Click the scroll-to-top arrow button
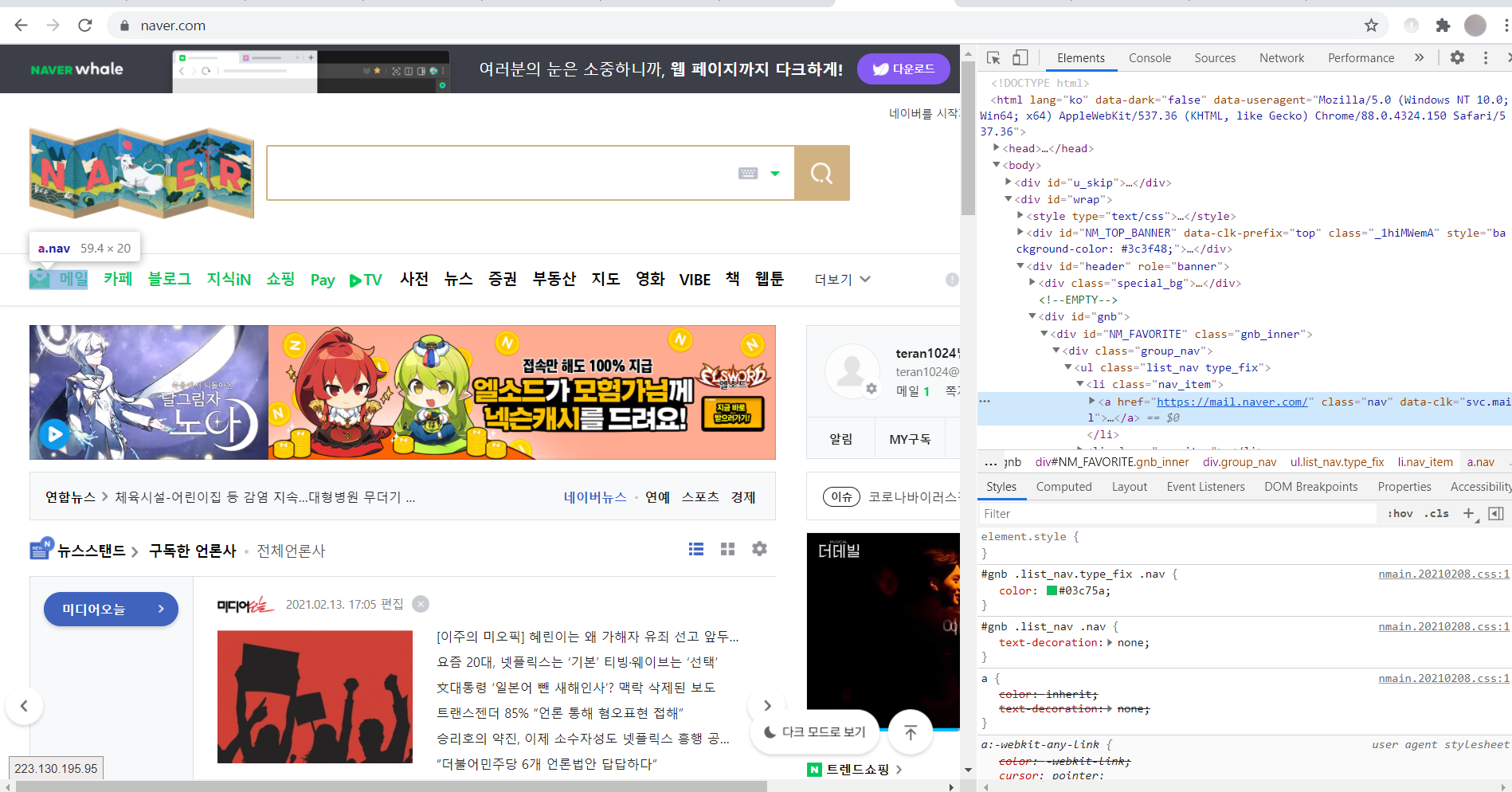The height and width of the screenshot is (792, 1512). point(911,731)
